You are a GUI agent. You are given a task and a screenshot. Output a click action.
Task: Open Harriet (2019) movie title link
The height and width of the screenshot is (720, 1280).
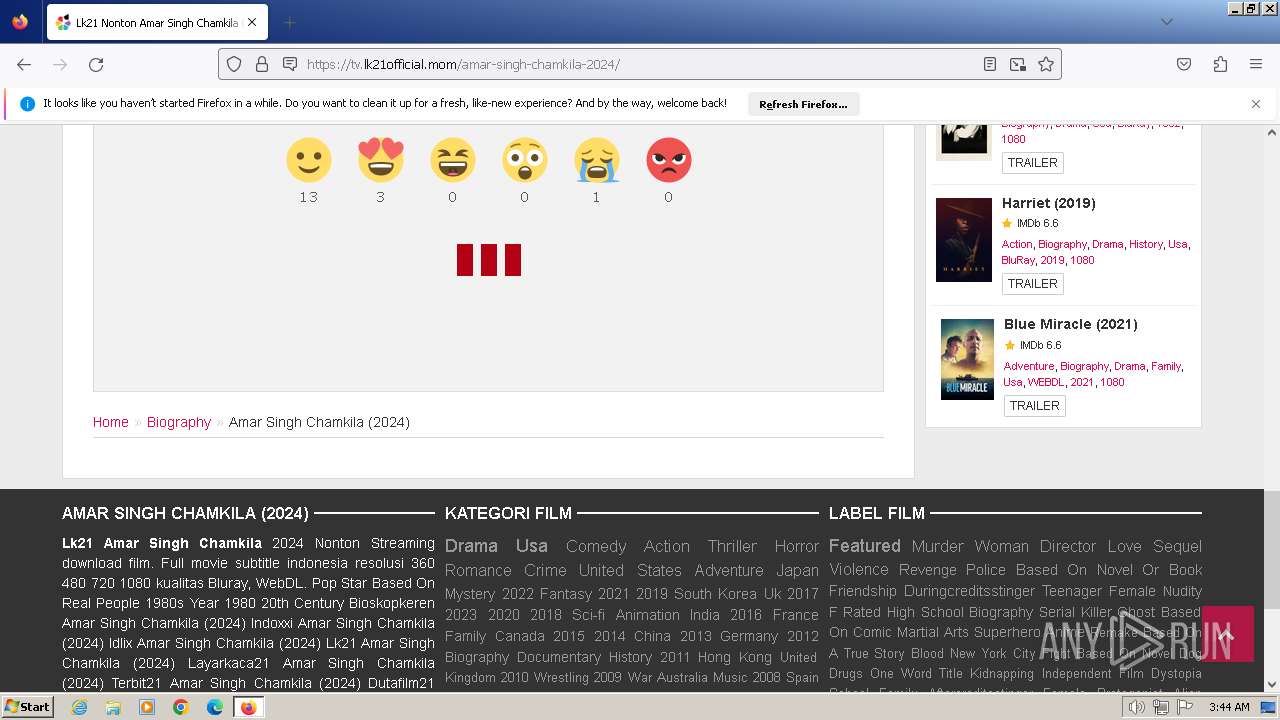(1048, 203)
